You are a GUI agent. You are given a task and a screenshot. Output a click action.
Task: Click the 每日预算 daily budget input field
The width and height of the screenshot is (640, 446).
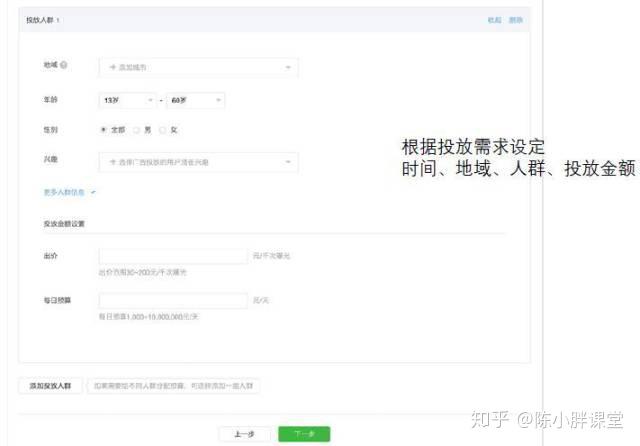173,300
